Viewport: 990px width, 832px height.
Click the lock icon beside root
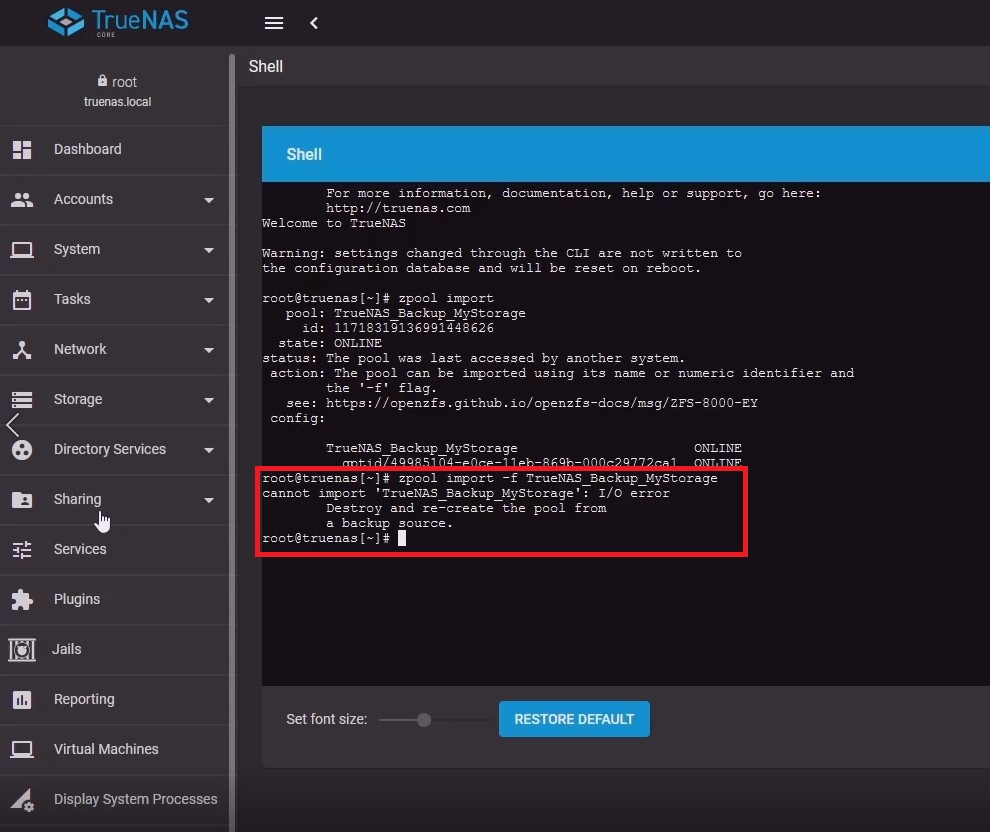(x=102, y=81)
